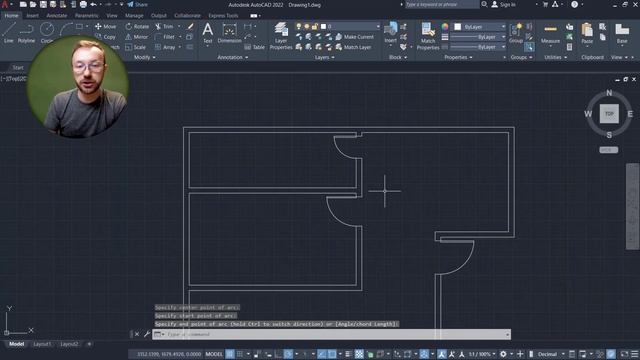Activate the Array command
The width and height of the screenshot is (640, 360).
pyautogui.click(x=165, y=47)
